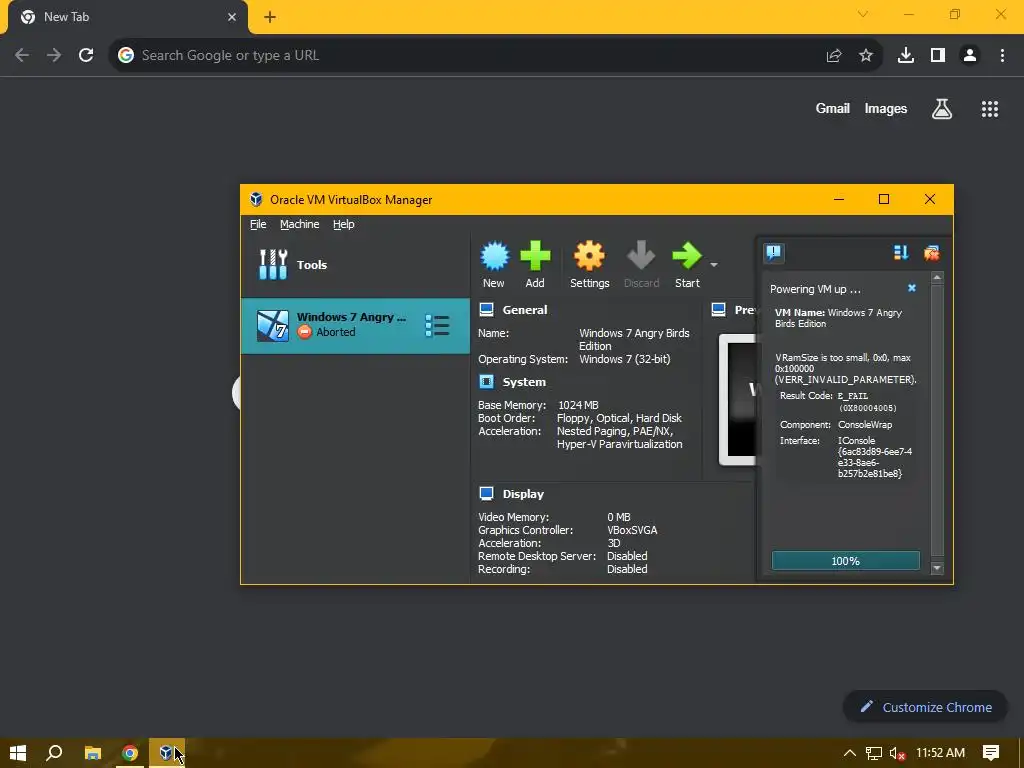Viewport: 1024px width, 768px height.
Task: Click the Display section screen icon
Action: [487, 494]
